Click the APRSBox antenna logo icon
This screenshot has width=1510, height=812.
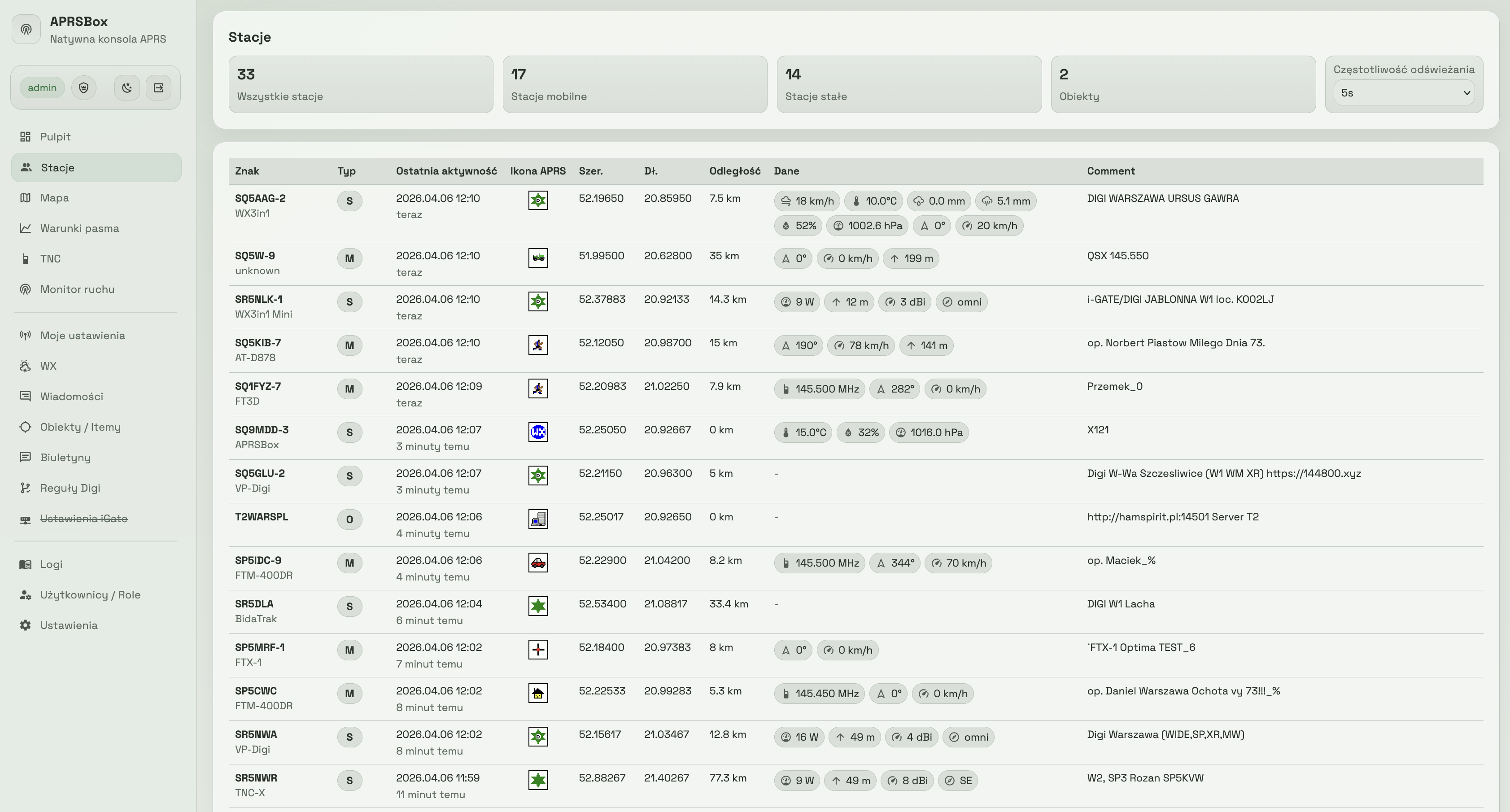coord(26,29)
